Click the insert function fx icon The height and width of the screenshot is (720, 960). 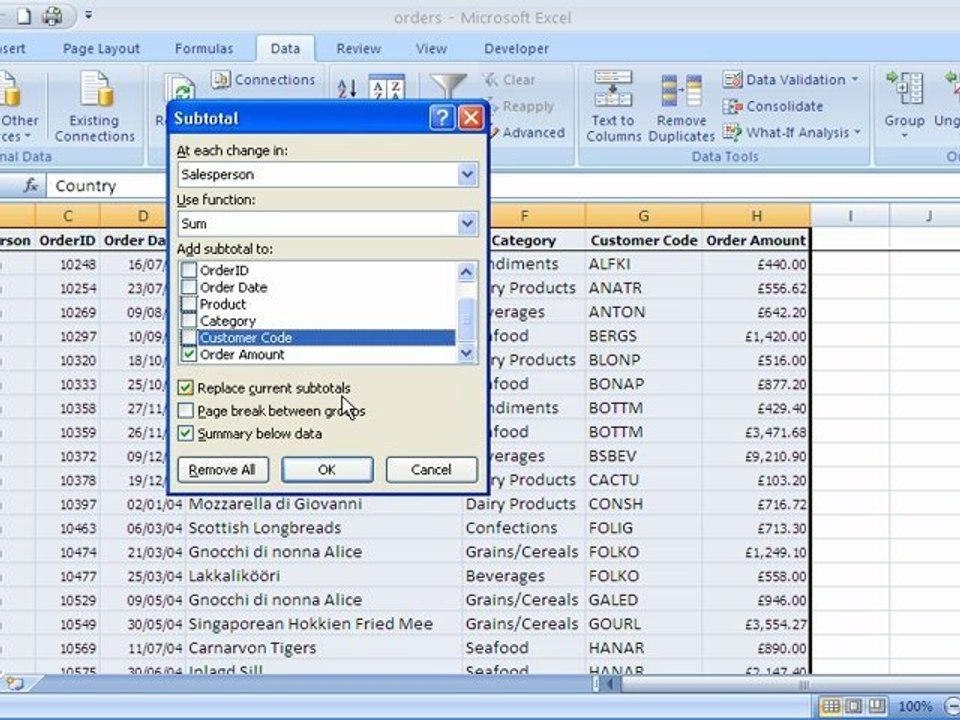click(30, 186)
